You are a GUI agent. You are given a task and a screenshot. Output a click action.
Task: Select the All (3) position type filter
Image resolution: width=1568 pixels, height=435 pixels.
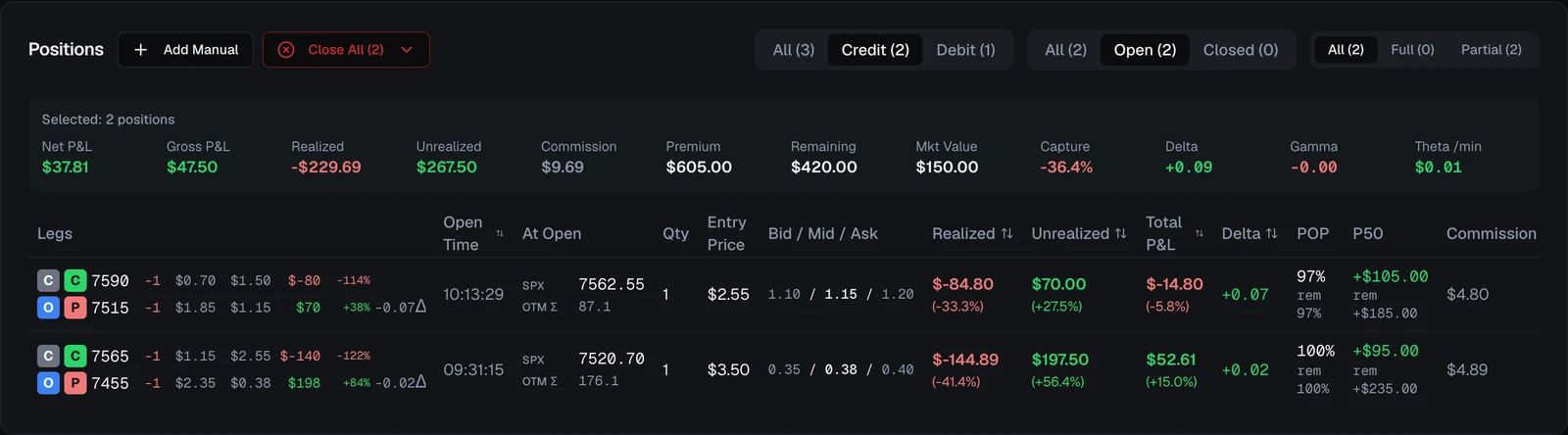coord(794,50)
